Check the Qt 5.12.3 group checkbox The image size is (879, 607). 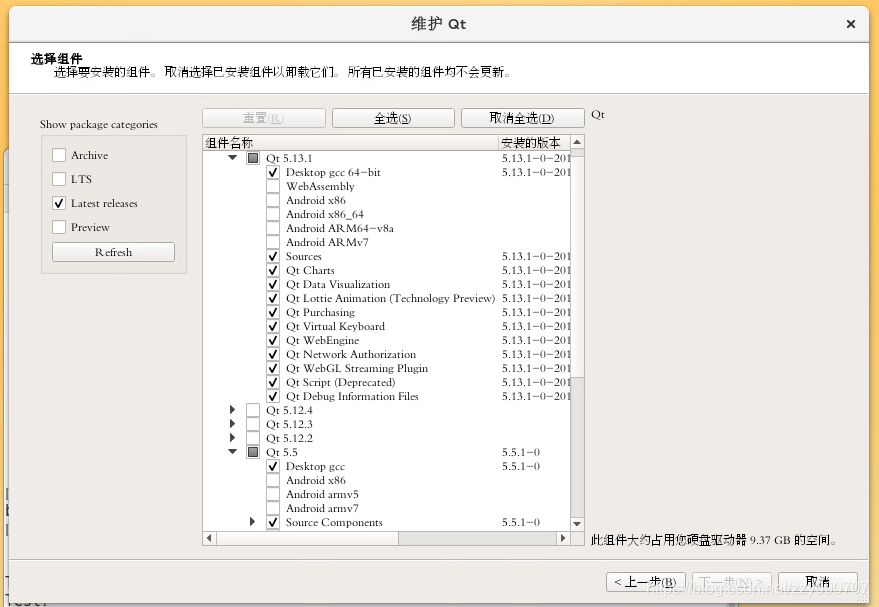[253, 424]
